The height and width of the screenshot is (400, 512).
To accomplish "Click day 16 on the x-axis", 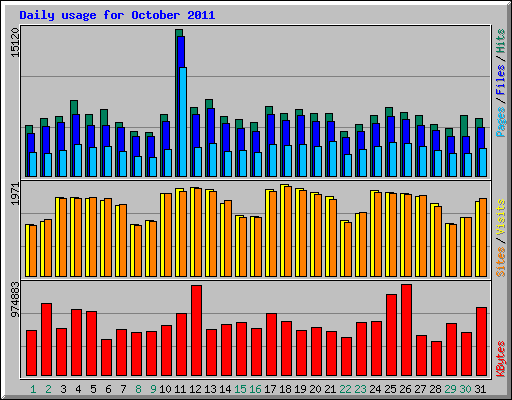I will click(255, 389).
